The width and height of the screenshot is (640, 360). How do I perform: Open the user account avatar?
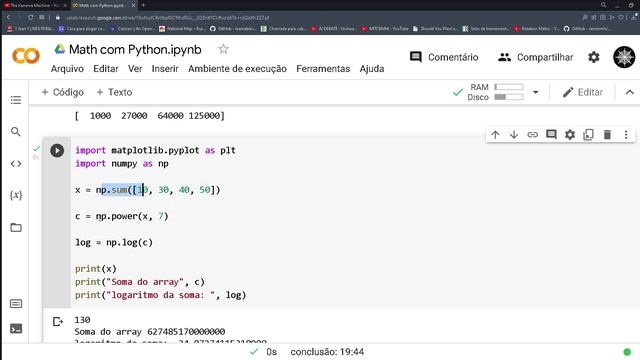point(624,57)
